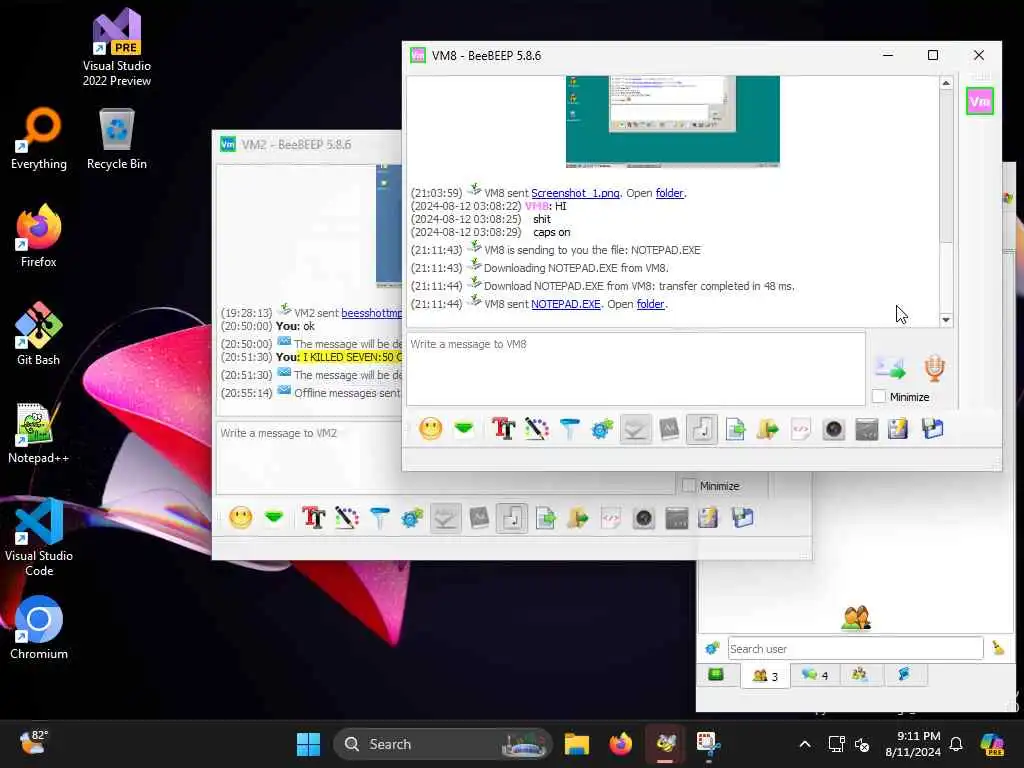Click send folder icon in VM8 toolbar
The width and height of the screenshot is (1024, 768).
click(x=768, y=429)
